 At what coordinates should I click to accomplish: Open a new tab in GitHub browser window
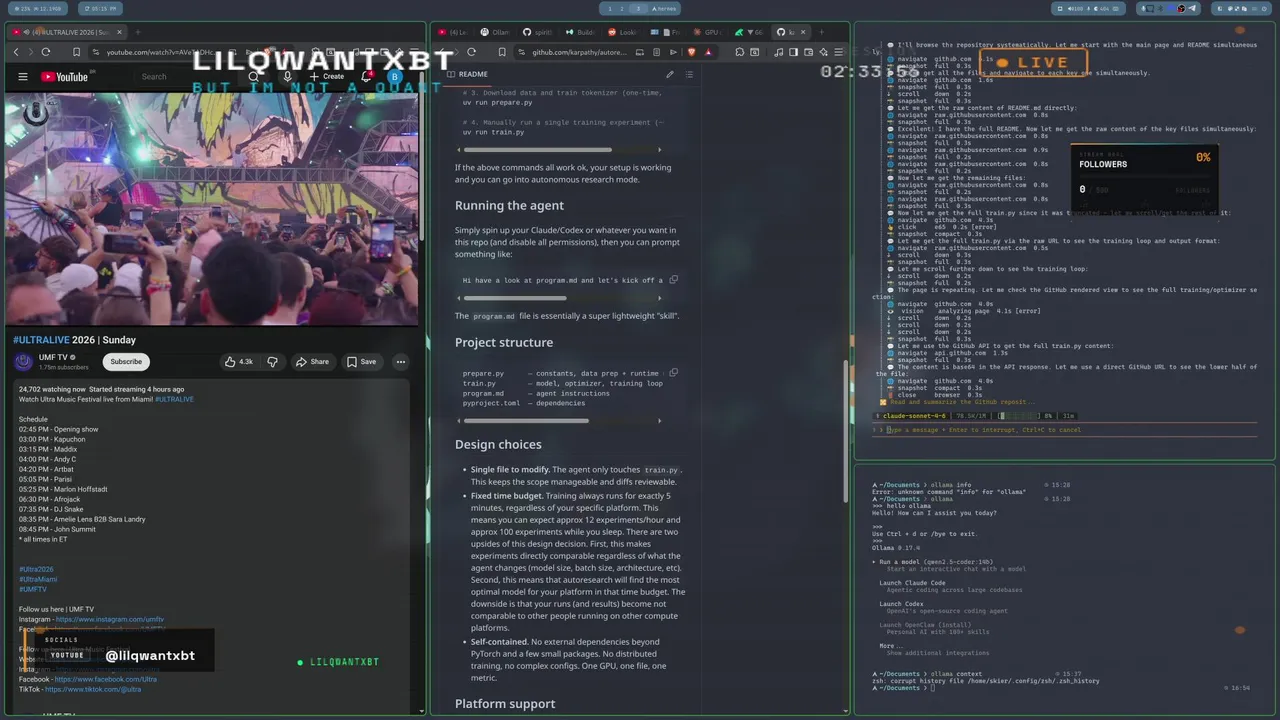[x=822, y=32]
